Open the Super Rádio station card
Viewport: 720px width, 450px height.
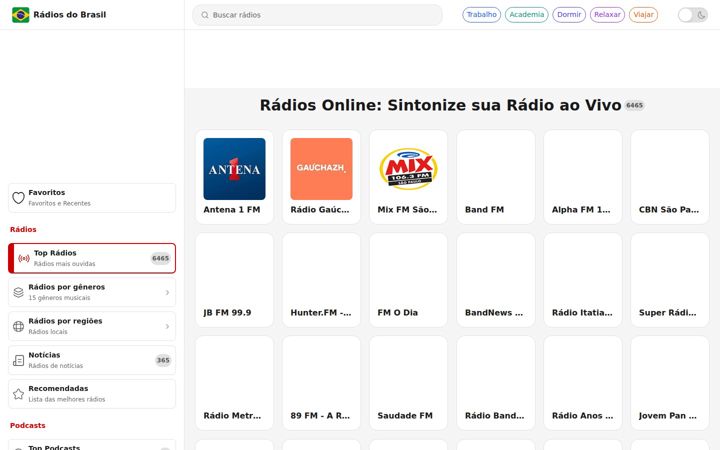coord(669,280)
